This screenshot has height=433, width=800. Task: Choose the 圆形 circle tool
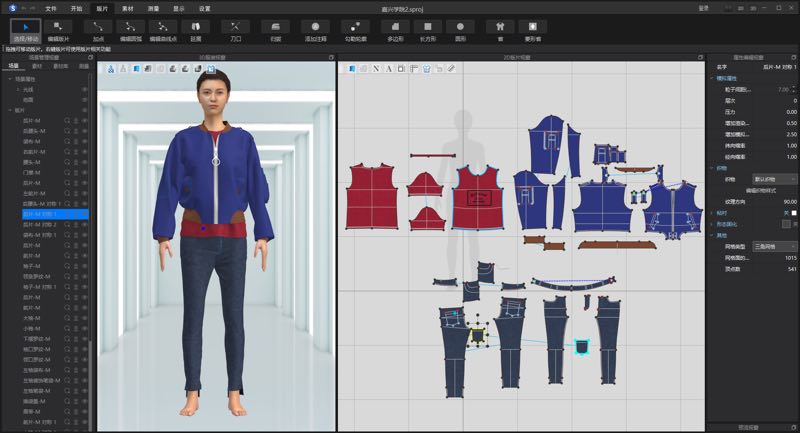(460, 31)
